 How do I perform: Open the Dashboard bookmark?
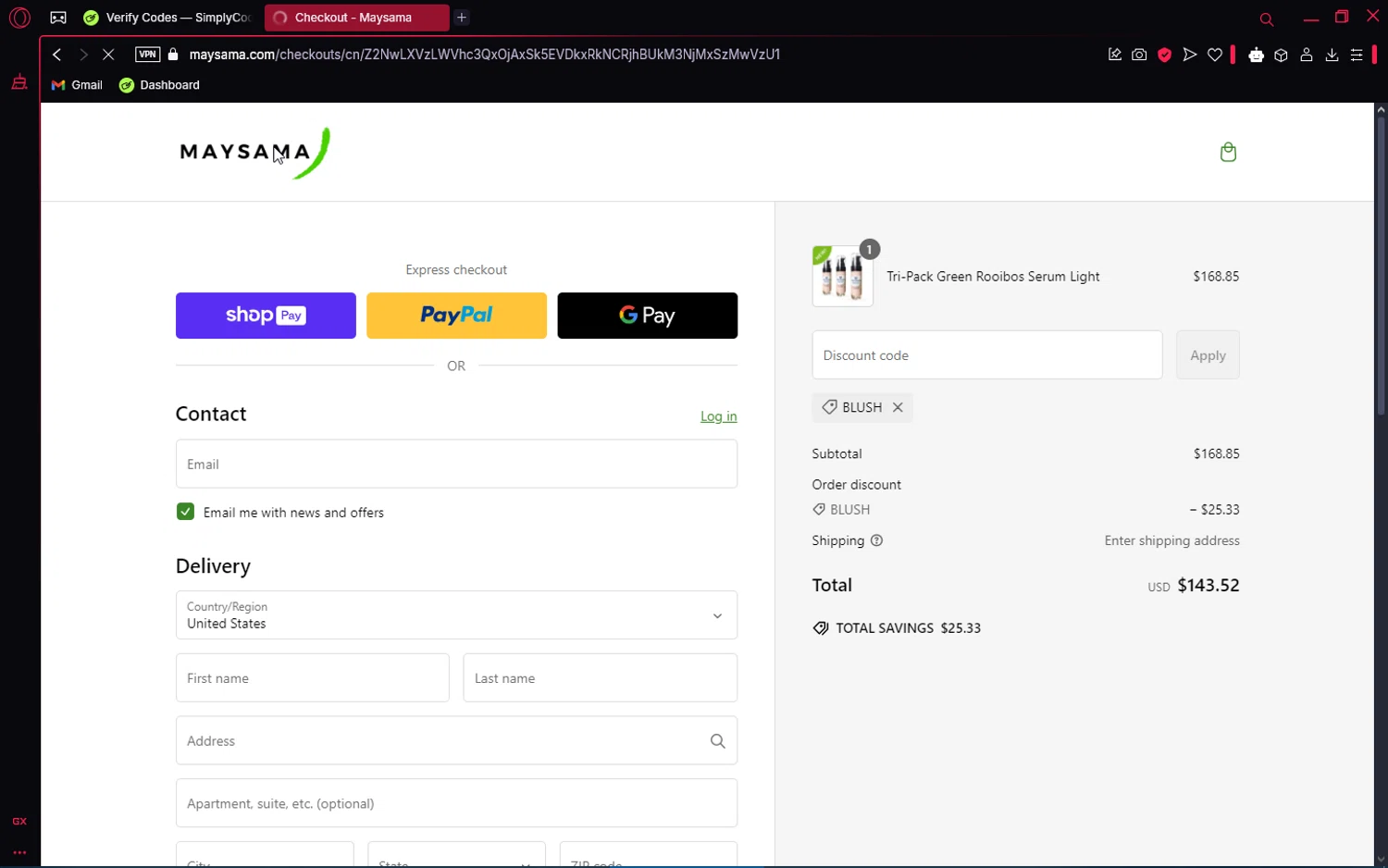coord(159,85)
